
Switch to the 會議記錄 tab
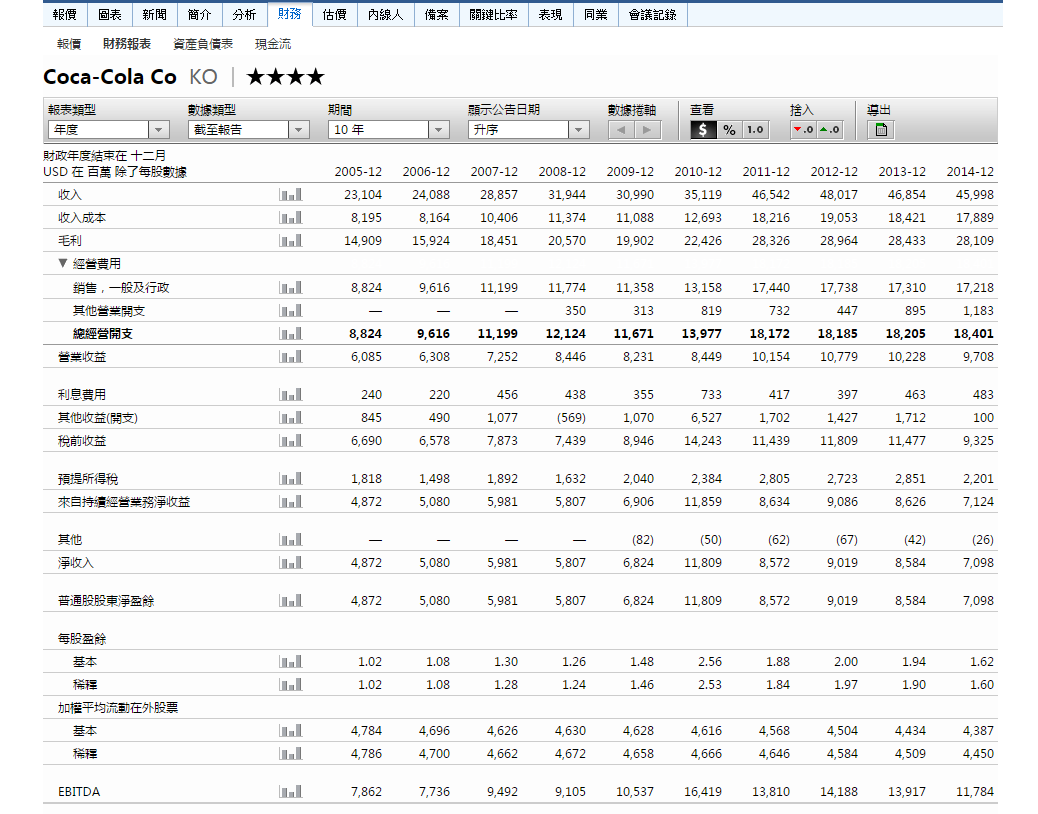pyautogui.click(x=653, y=15)
